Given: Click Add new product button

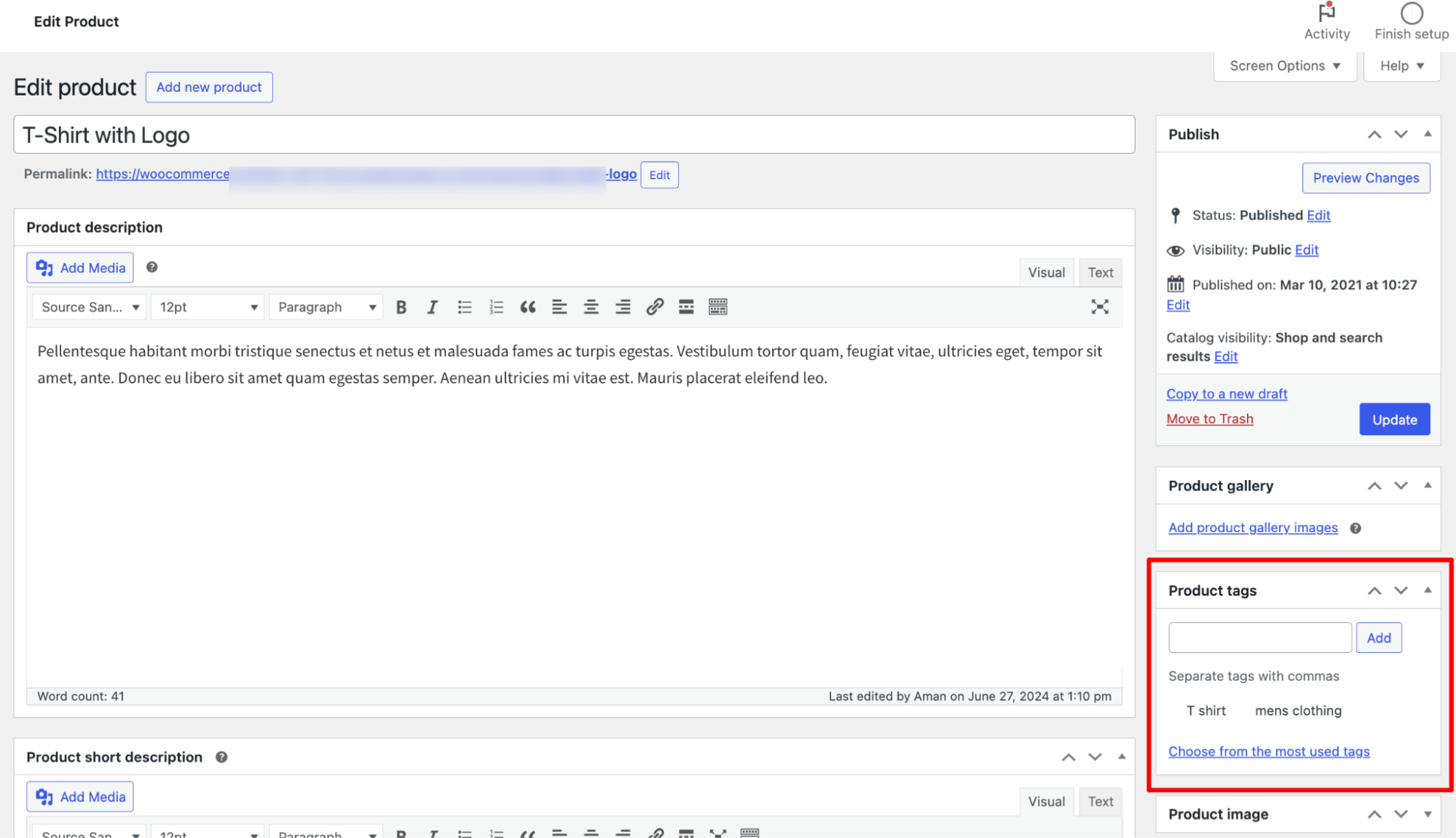Looking at the screenshot, I should click(209, 87).
